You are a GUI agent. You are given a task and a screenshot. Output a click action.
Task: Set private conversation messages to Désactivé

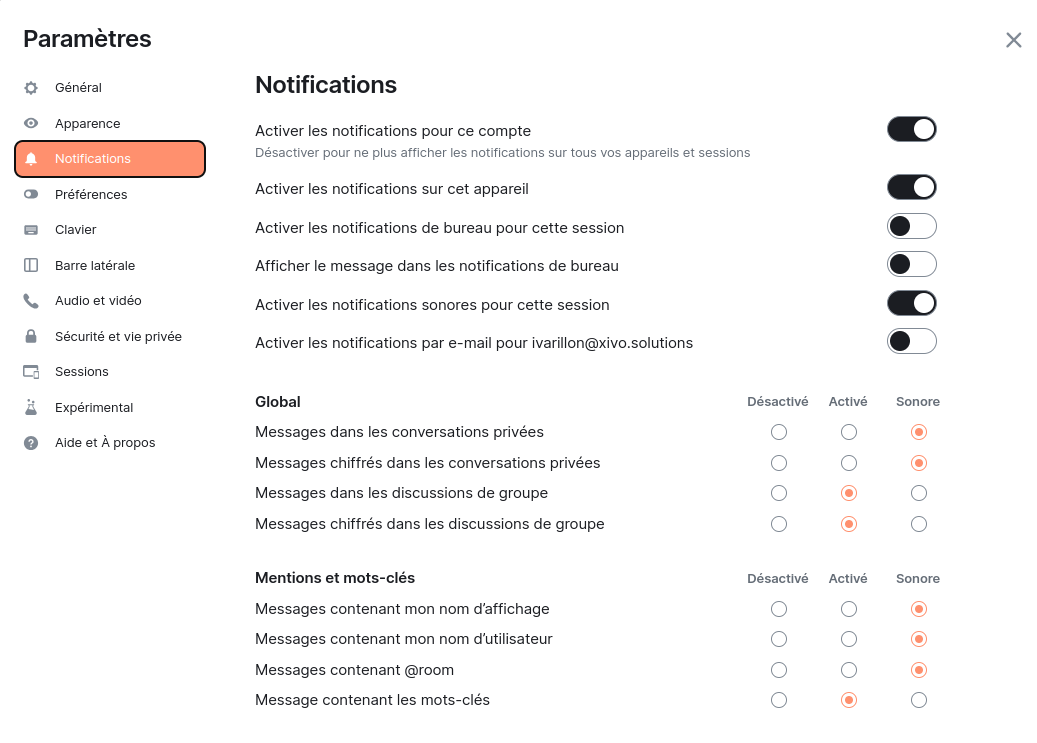[x=779, y=432]
